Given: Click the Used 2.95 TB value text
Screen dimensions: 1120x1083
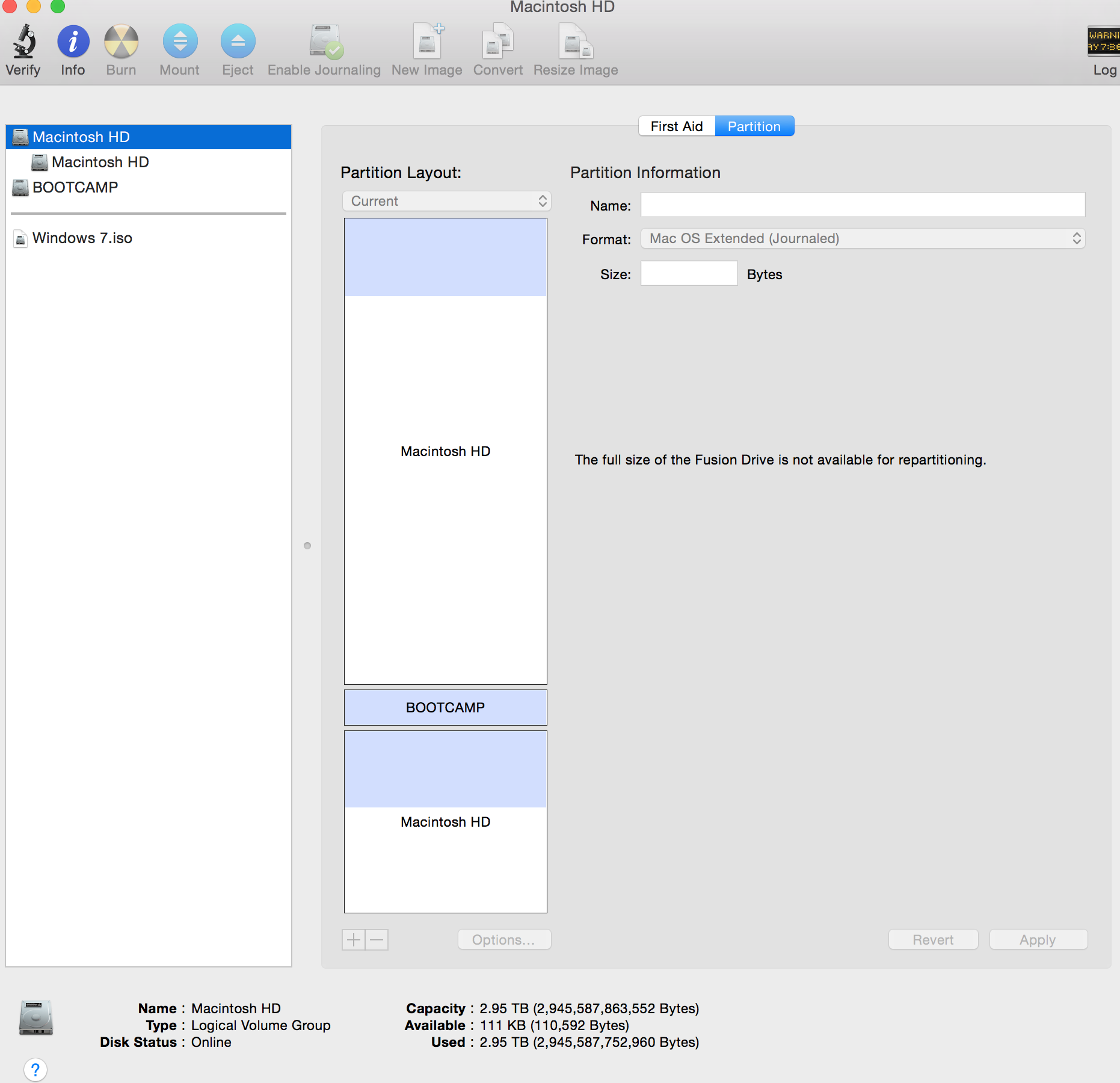Looking at the screenshot, I should pyautogui.click(x=589, y=1042).
